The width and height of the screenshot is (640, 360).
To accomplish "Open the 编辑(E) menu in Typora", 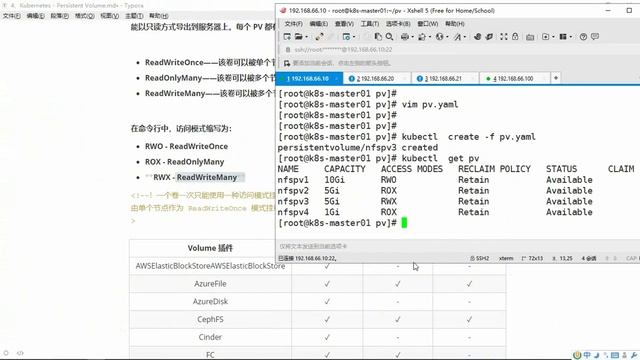I will (x=36, y=16).
